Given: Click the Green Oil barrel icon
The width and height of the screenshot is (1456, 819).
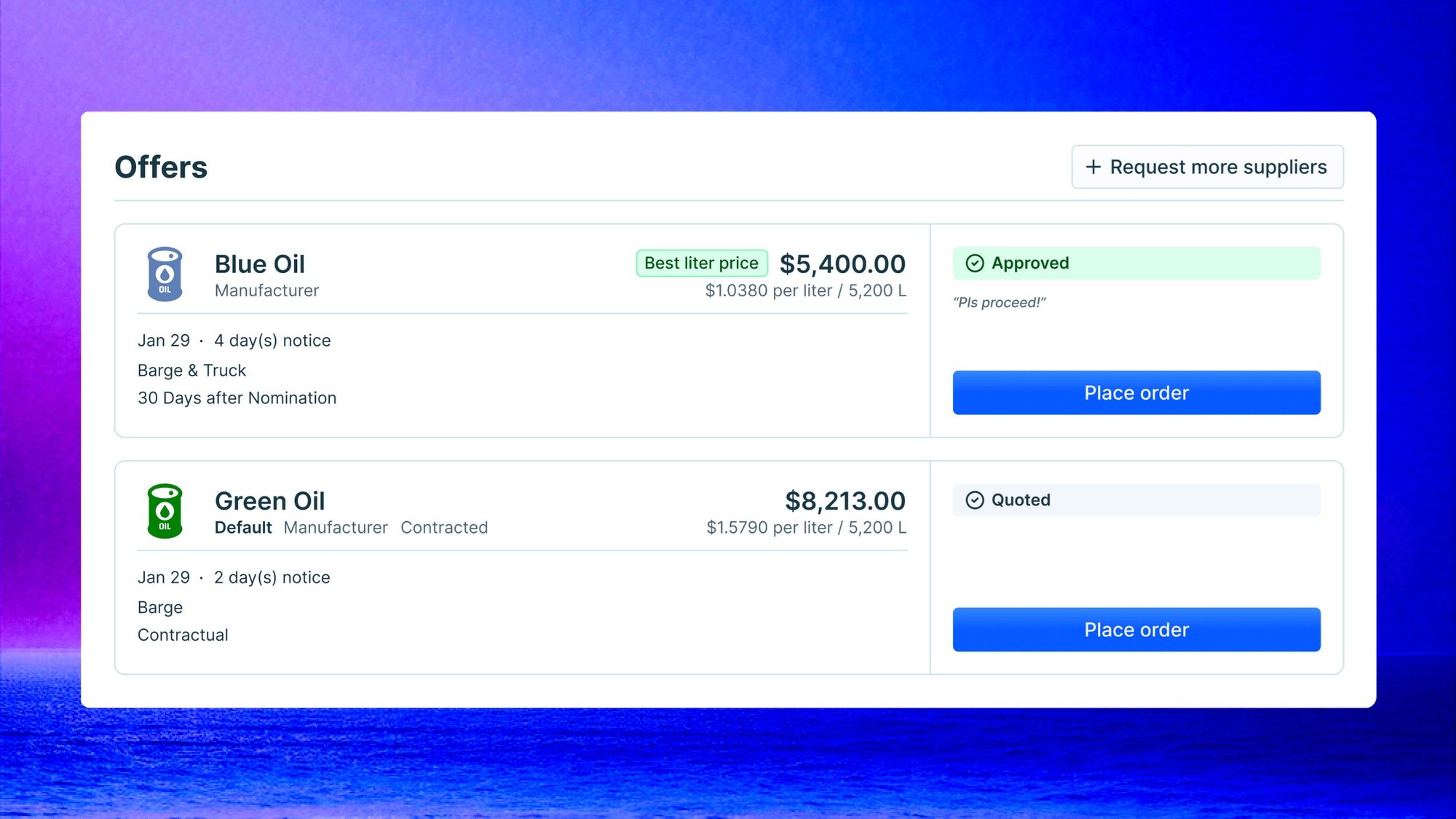Looking at the screenshot, I should click(165, 511).
